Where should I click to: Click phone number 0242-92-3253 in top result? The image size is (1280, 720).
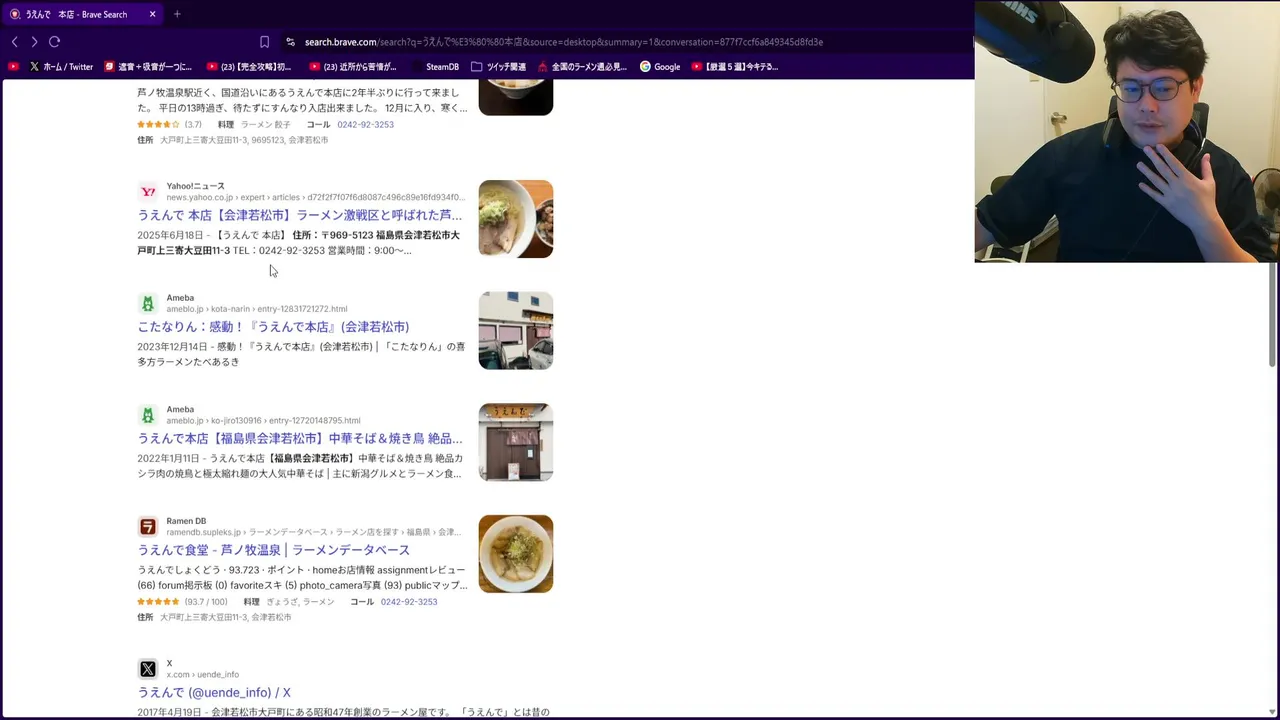tap(365, 124)
